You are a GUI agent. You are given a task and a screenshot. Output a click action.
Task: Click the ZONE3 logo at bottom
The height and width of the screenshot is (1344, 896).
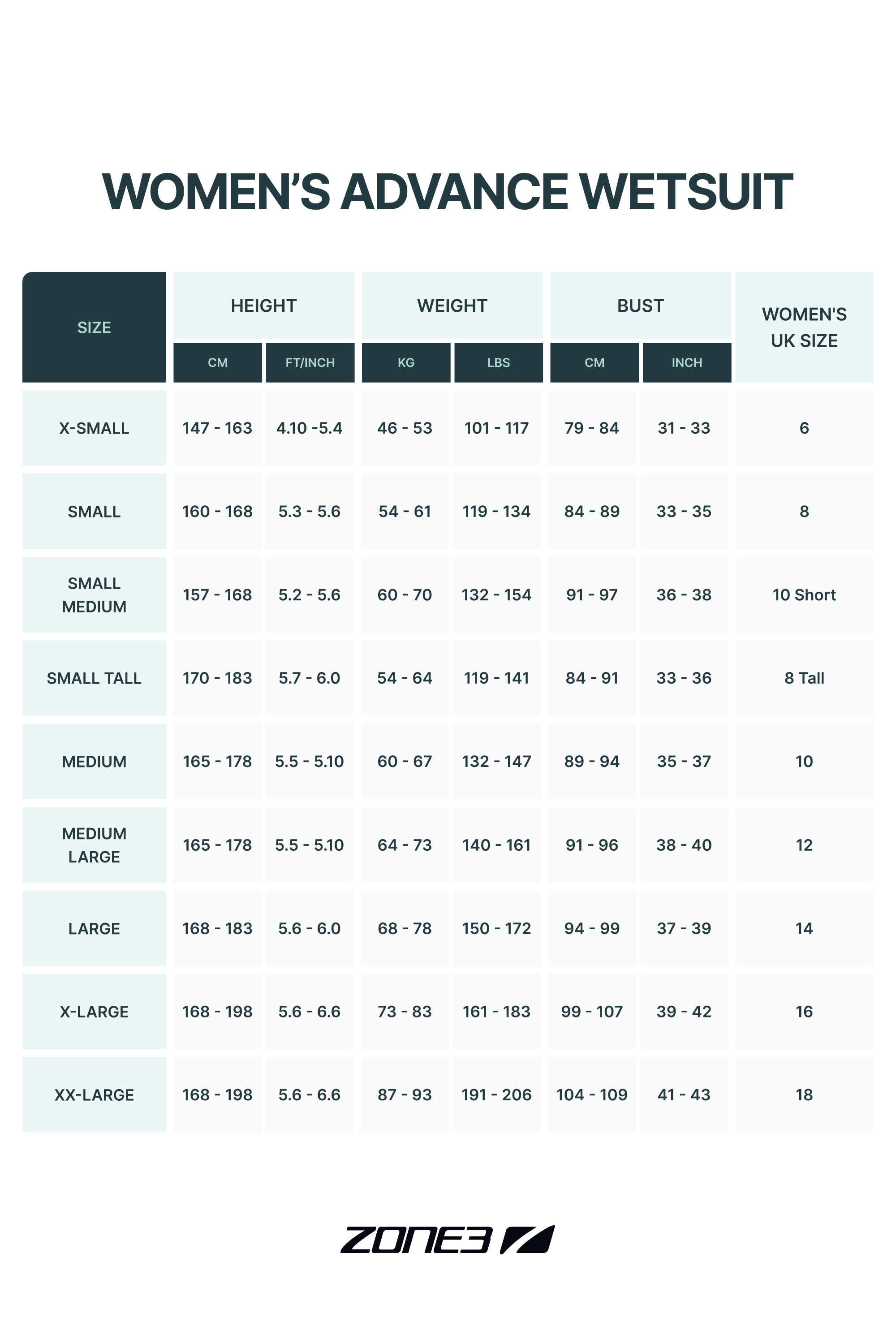448,1240
